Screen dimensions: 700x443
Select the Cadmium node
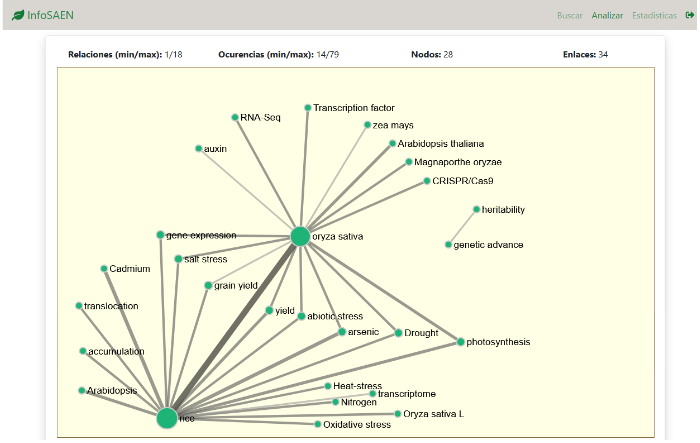point(104,268)
